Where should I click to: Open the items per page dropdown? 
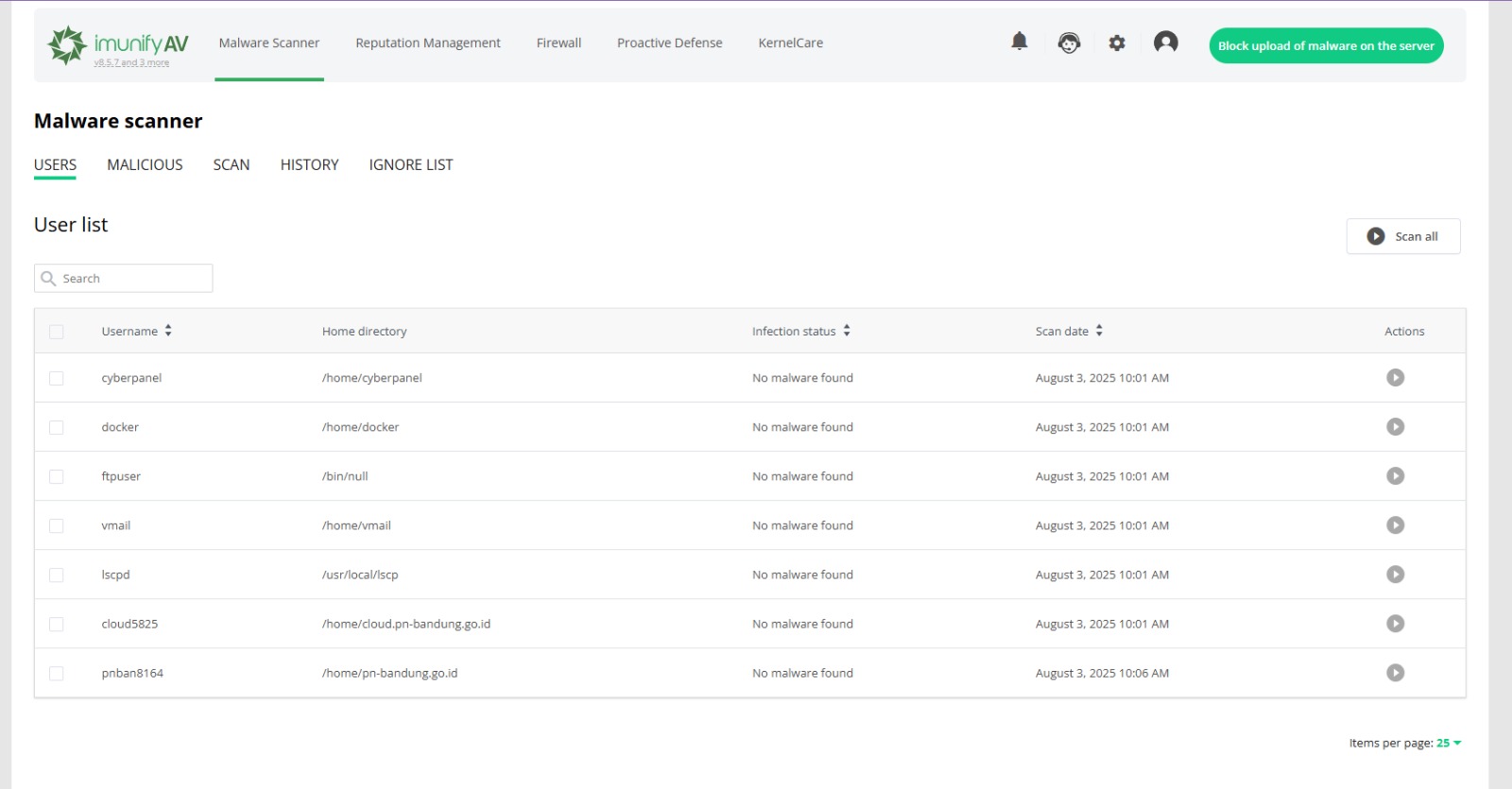pyautogui.click(x=1449, y=743)
